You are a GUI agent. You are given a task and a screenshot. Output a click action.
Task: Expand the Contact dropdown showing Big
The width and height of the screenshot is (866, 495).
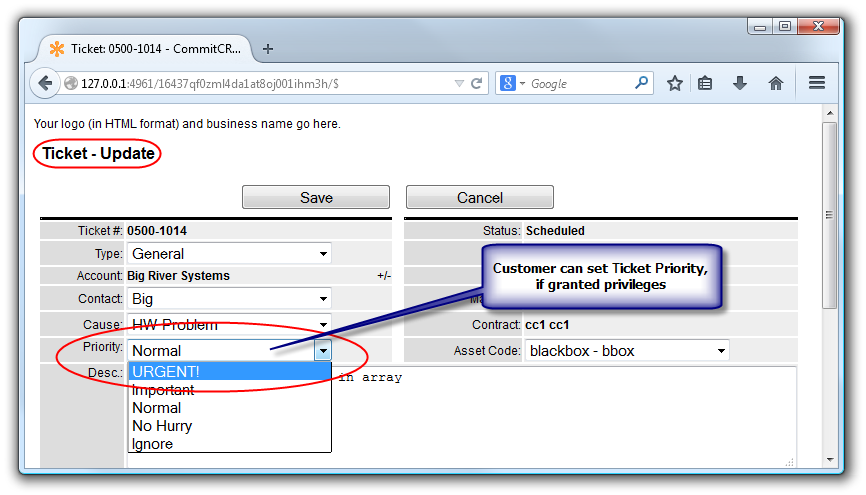pos(229,299)
